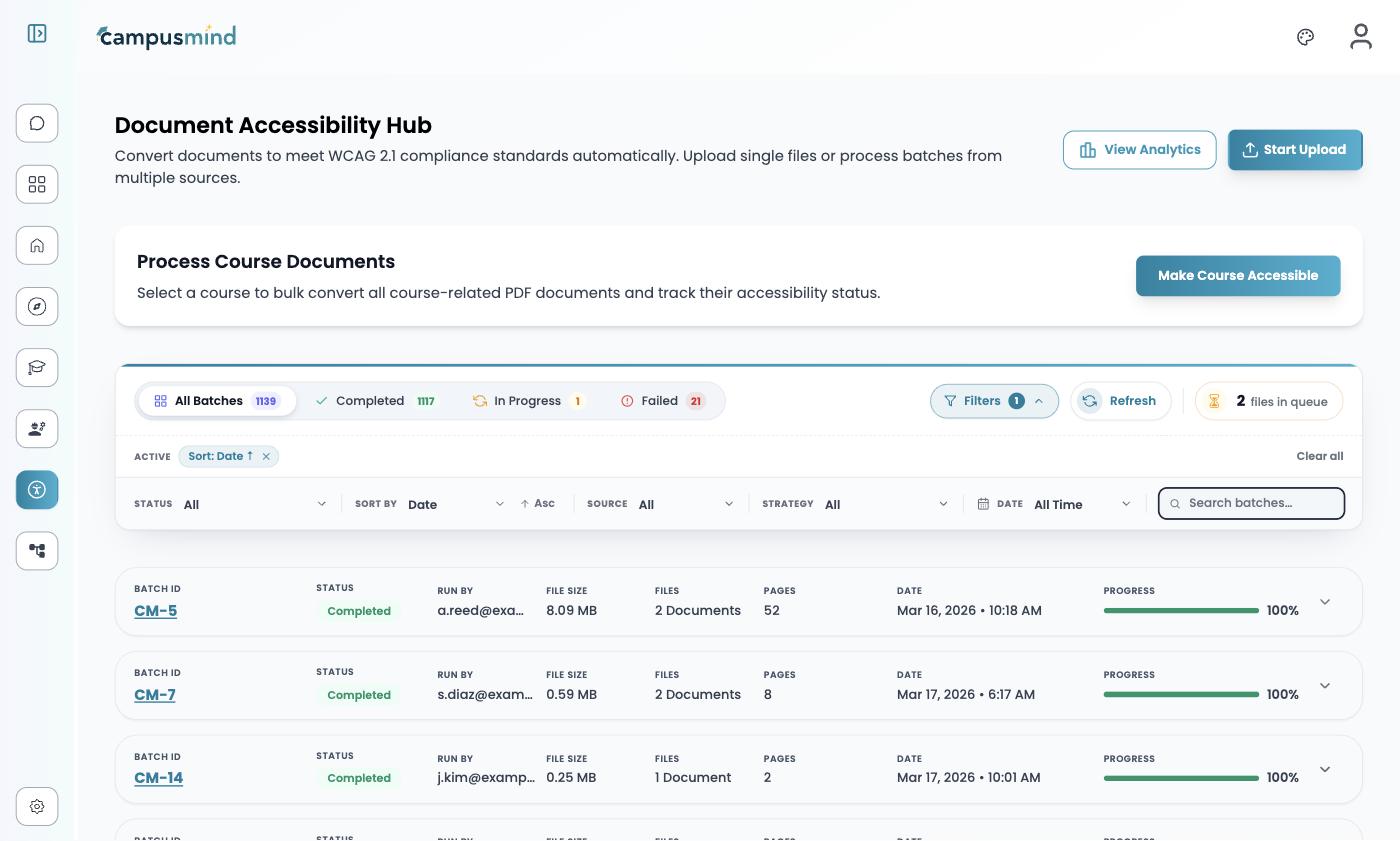The width and height of the screenshot is (1400, 841).
Task: Click Make Course Accessible button
Action: tap(1238, 276)
